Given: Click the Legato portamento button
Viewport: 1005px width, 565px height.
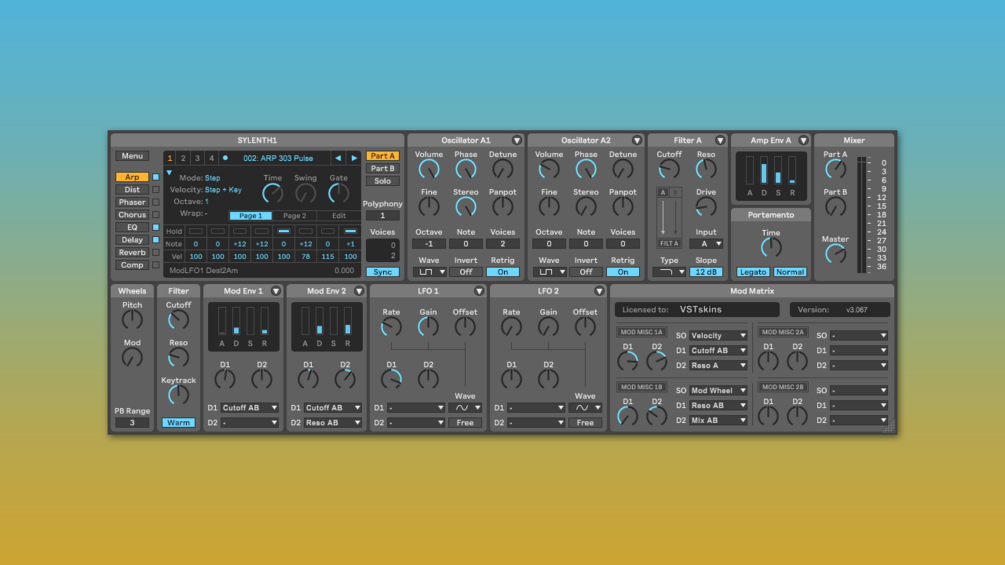Looking at the screenshot, I should 752,272.
